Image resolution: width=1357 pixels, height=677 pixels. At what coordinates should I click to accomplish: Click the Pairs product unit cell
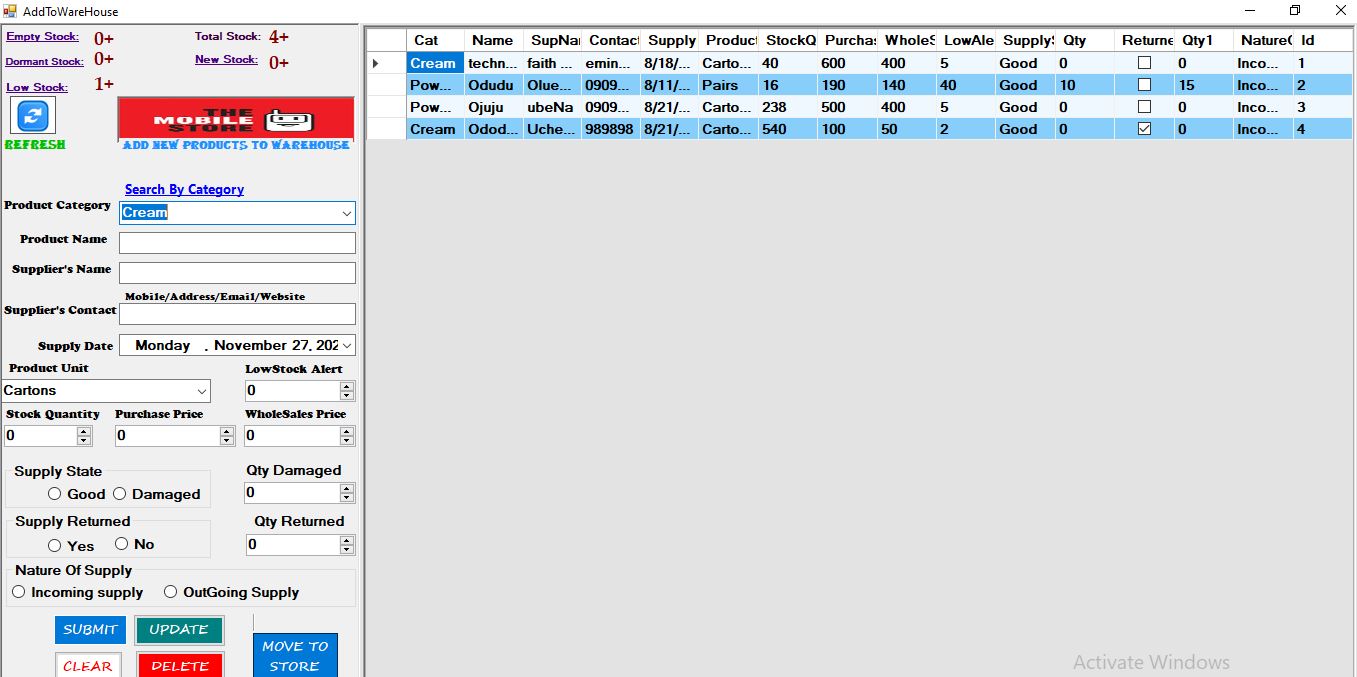(x=728, y=85)
